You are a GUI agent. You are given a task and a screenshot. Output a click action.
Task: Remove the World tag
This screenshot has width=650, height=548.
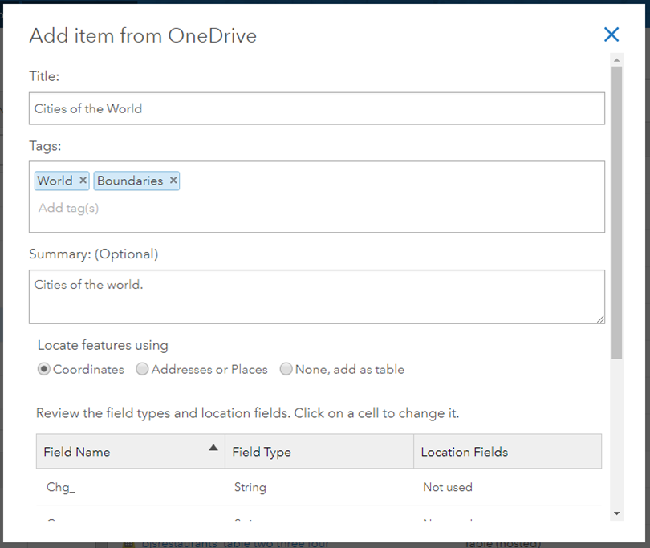(x=83, y=181)
